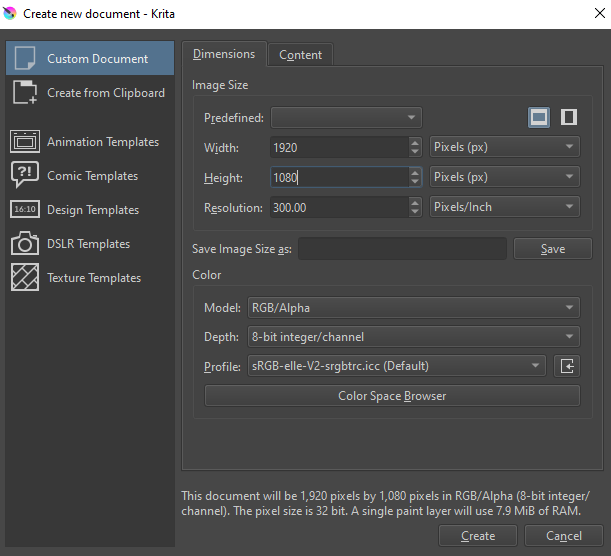Image resolution: width=611 pixels, height=556 pixels.
Task: Increase Resolution with the up arrow
Action: coord(415,202)
